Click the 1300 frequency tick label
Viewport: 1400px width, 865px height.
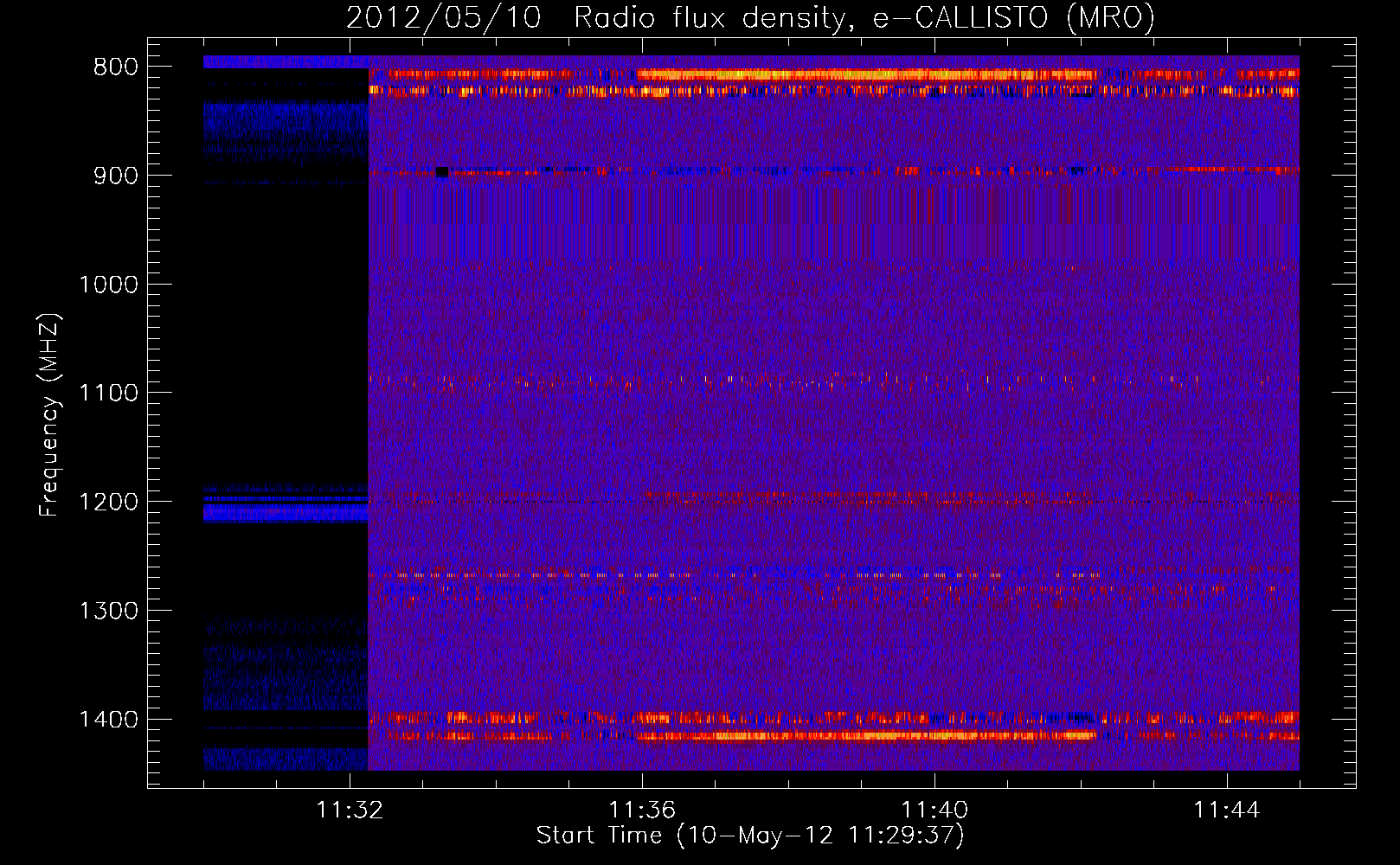108,612
